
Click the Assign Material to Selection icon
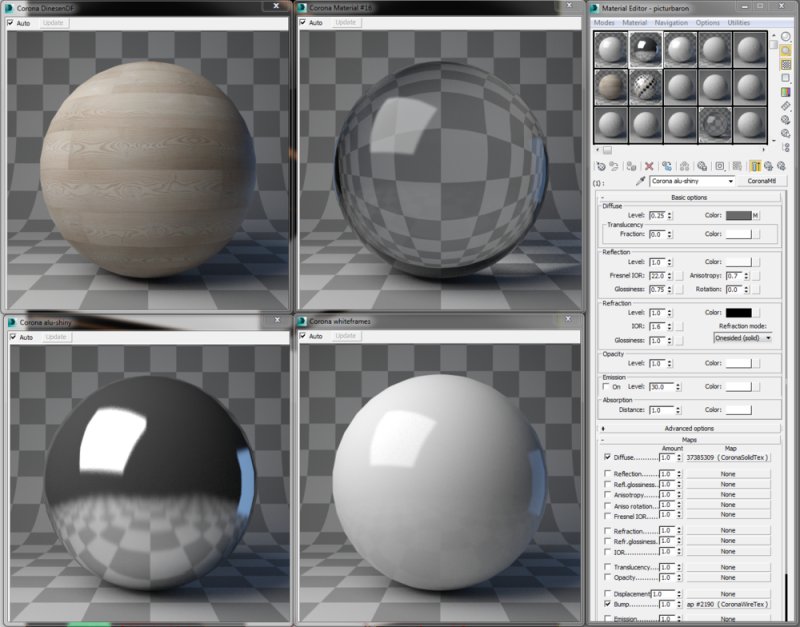pyautogui.click(x=630, y=165)
